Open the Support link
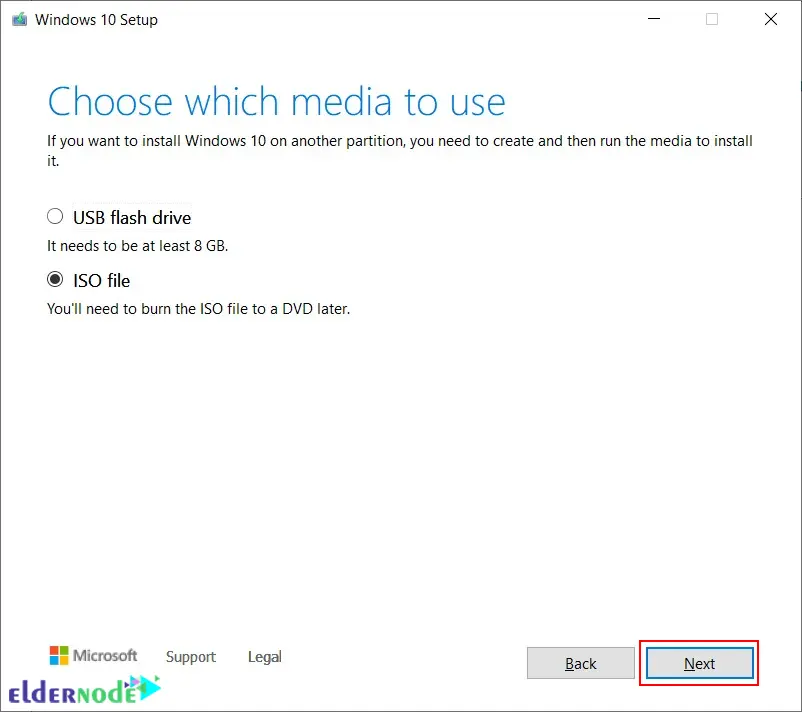802x712 pixels. tap(190, 657)
